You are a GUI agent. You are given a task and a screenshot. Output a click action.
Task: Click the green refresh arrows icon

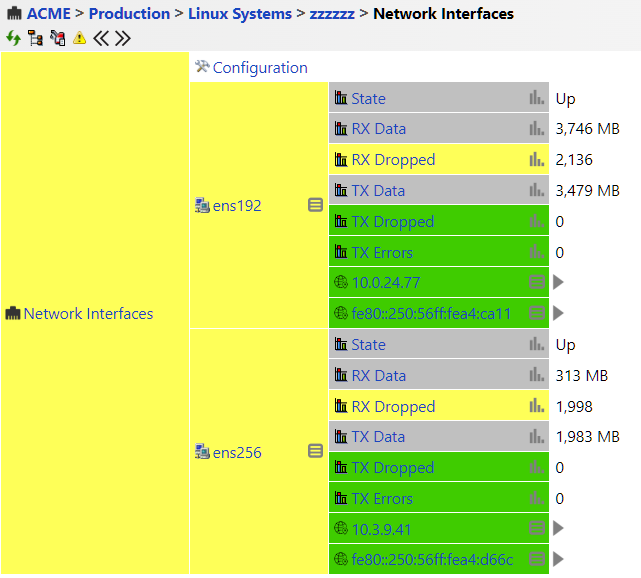[x=13, y=38]
